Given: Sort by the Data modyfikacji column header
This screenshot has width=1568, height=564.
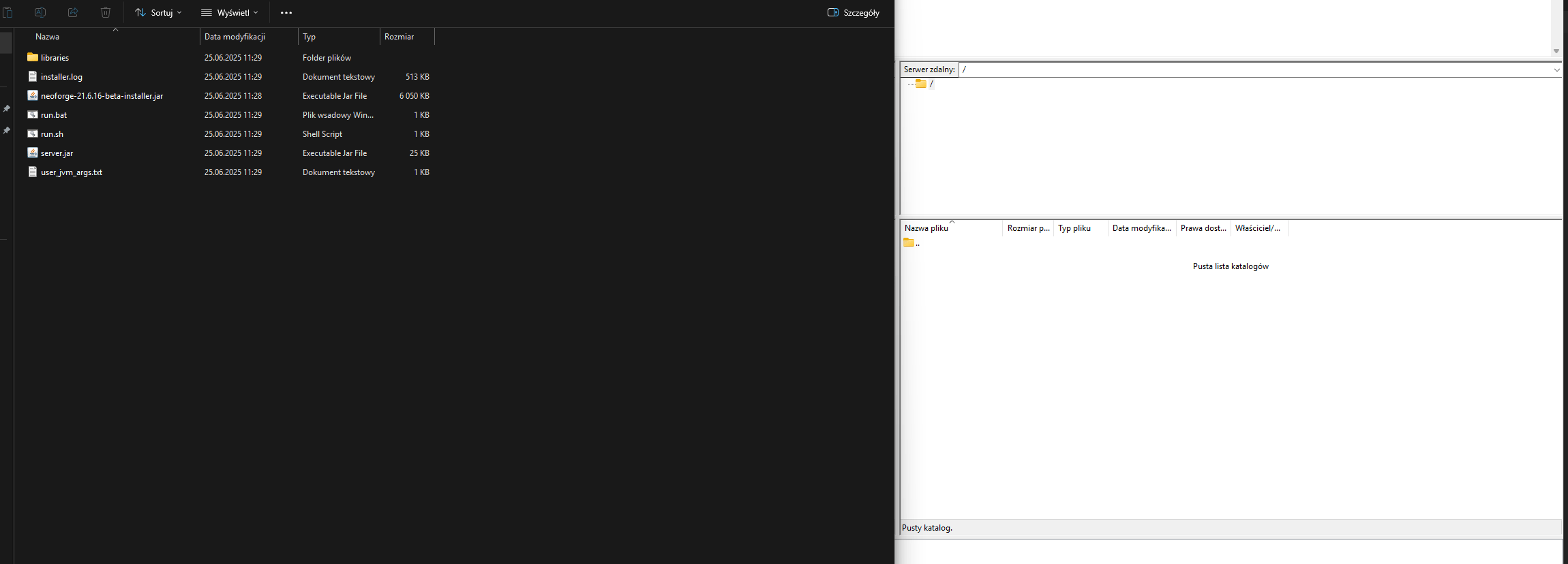Looking at the screenshot, I should [x=235, y=37].
